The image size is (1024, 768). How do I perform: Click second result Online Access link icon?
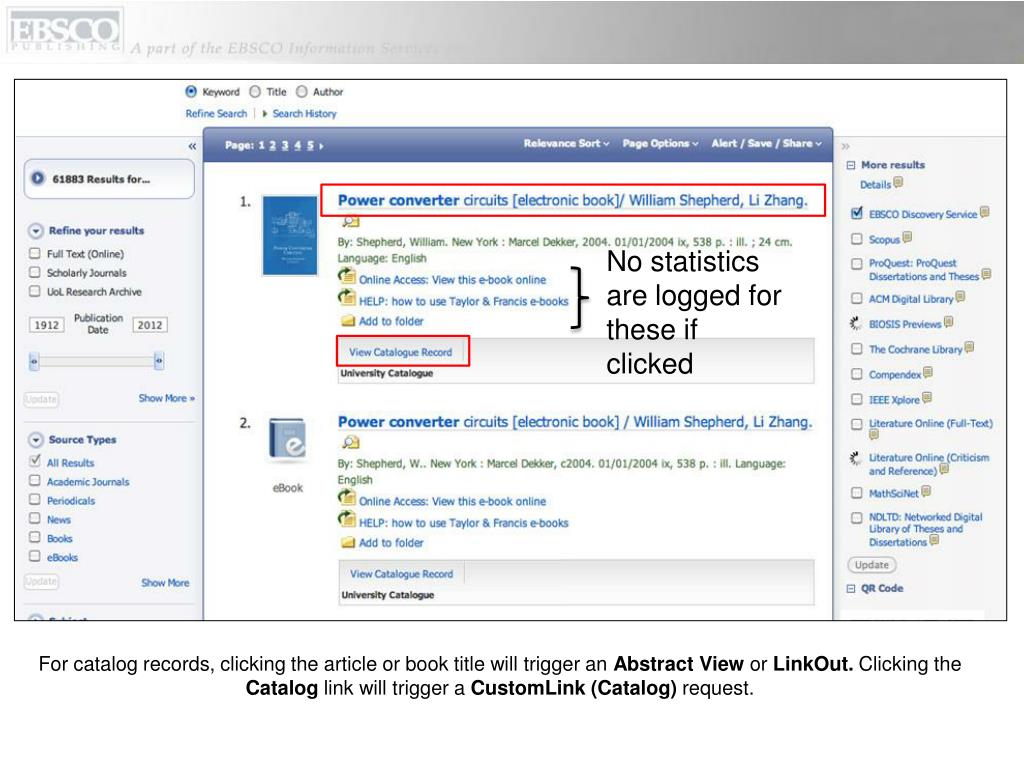tap(347, 499)
